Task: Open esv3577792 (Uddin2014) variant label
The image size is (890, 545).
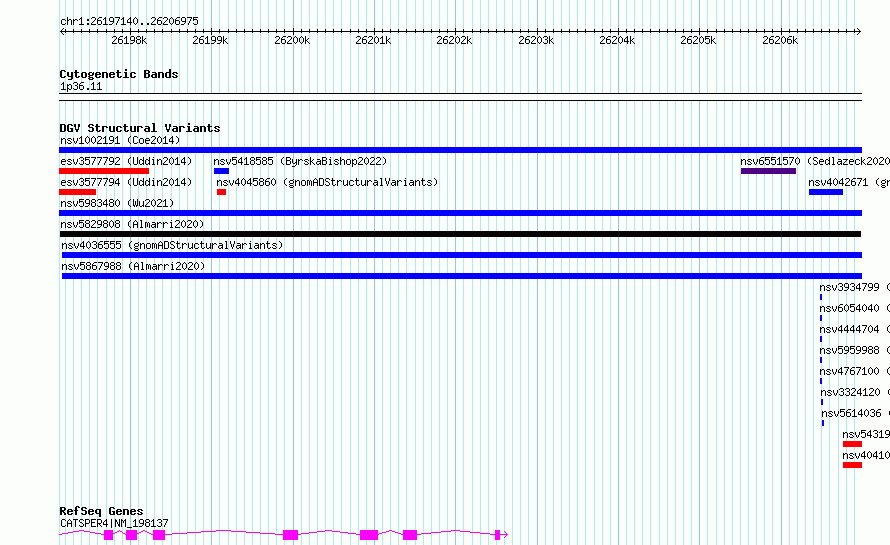Action: tap(126, 161)
